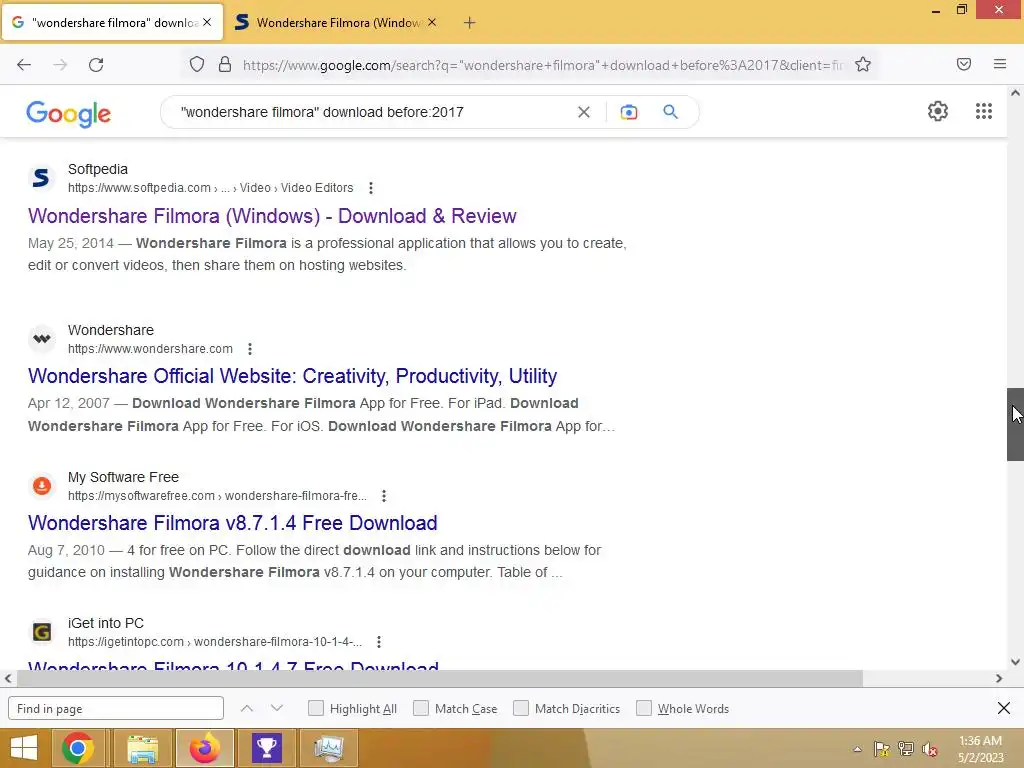The image size is (1024, 768).
Task: Open more options for My Software Free result
Action: point(383,496)
